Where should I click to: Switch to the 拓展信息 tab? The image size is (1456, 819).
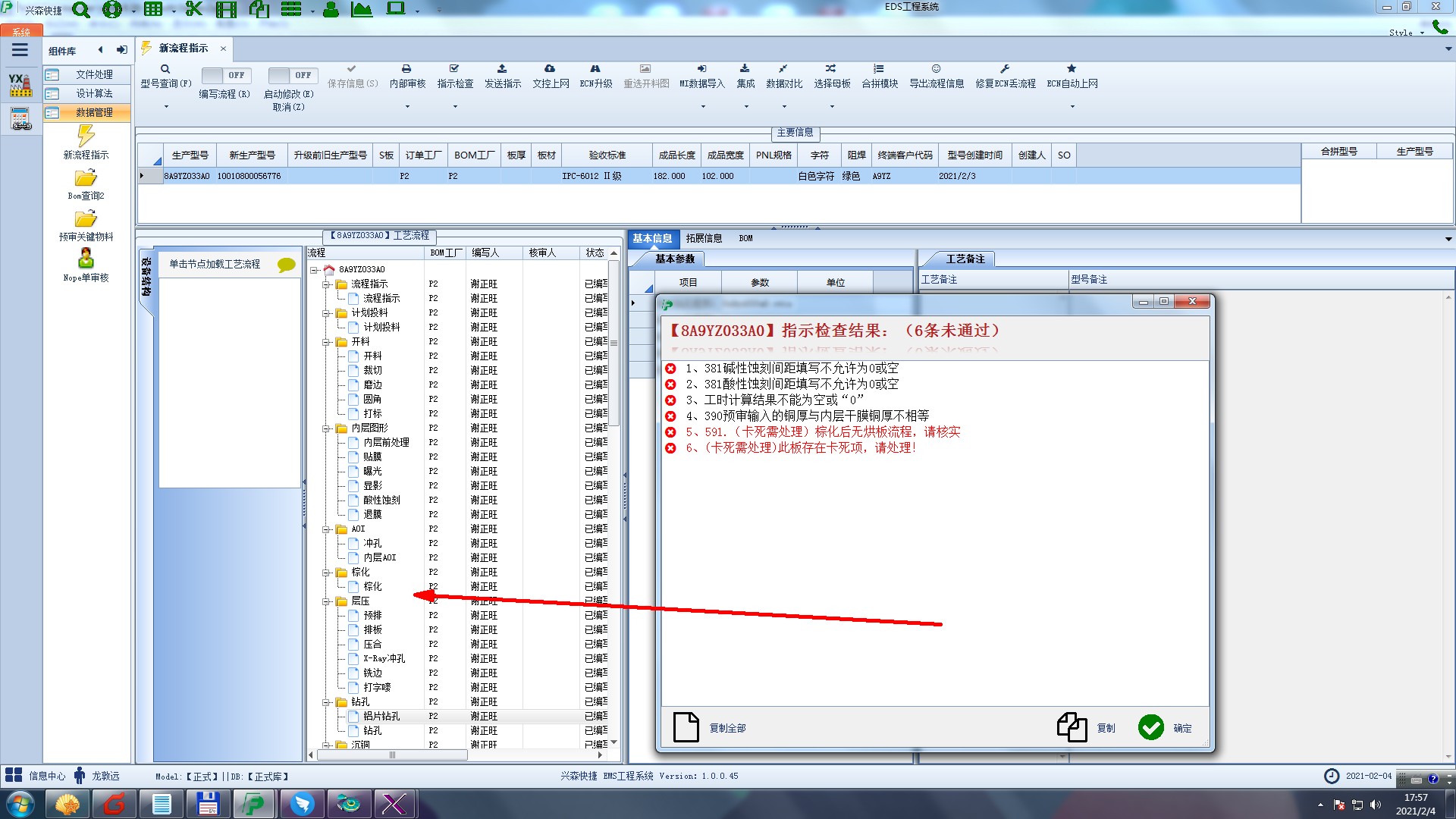click(x=704, y=238)
